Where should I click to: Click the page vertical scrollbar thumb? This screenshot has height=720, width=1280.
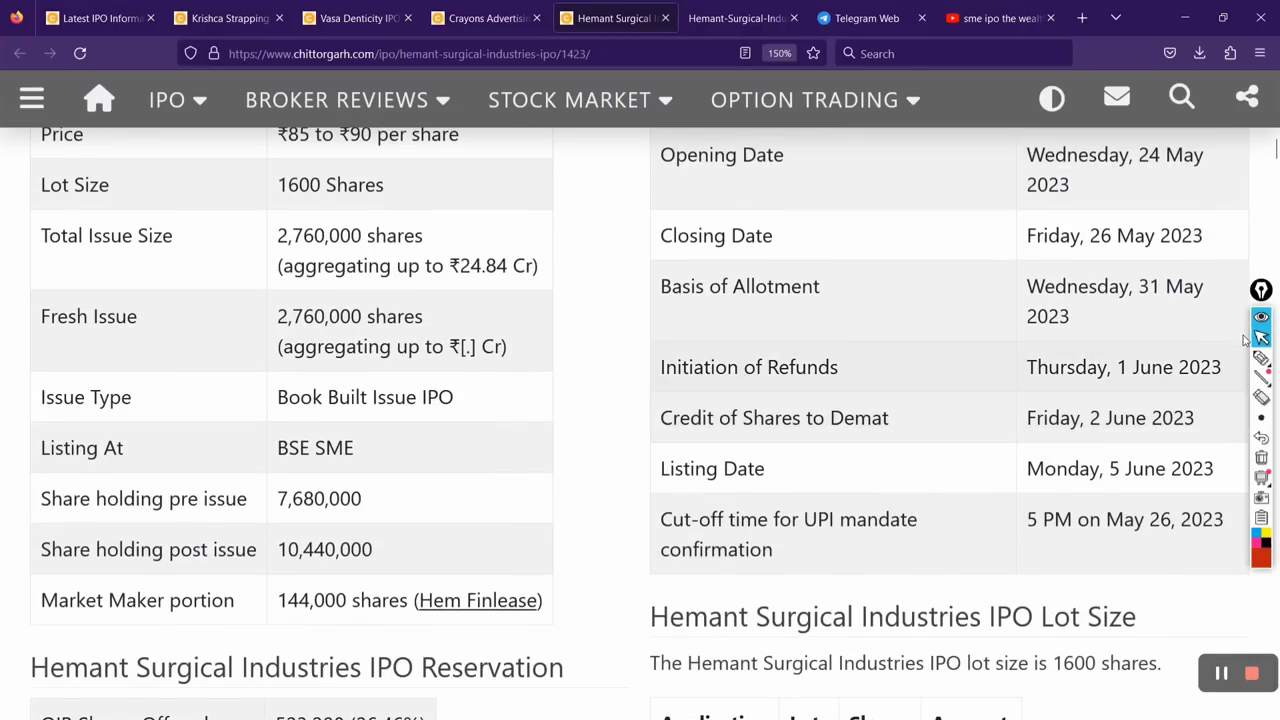(x=1275, y=150)
